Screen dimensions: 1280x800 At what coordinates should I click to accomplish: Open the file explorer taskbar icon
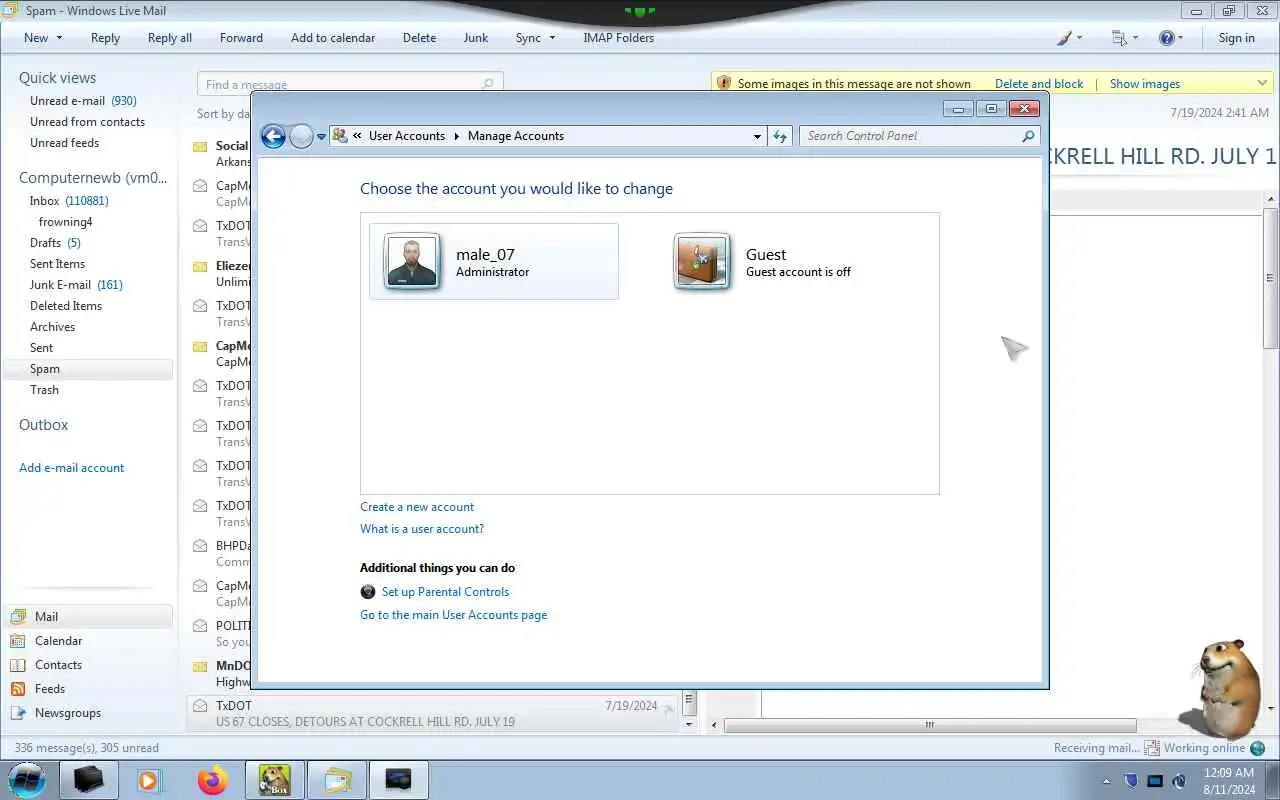point(337,780)
